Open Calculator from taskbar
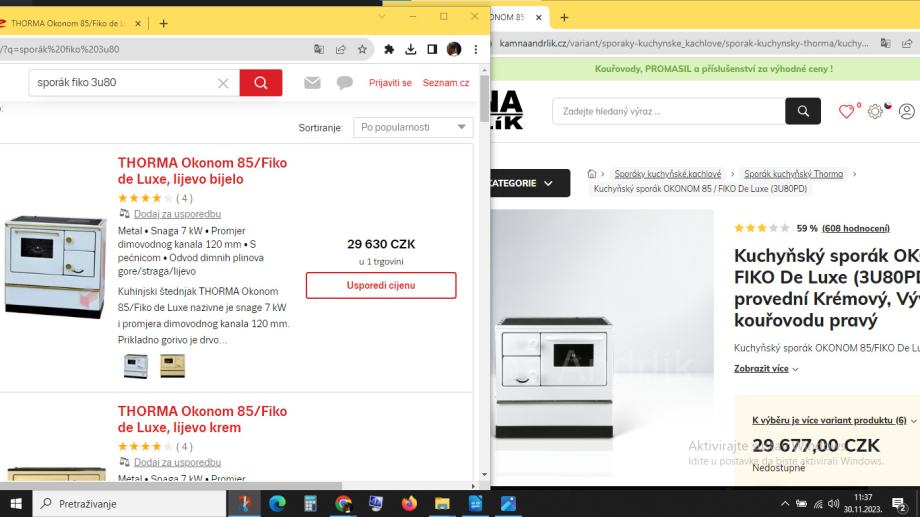This screenshot has height=517, width=920. pyautogui.click(x=310, y=504)
